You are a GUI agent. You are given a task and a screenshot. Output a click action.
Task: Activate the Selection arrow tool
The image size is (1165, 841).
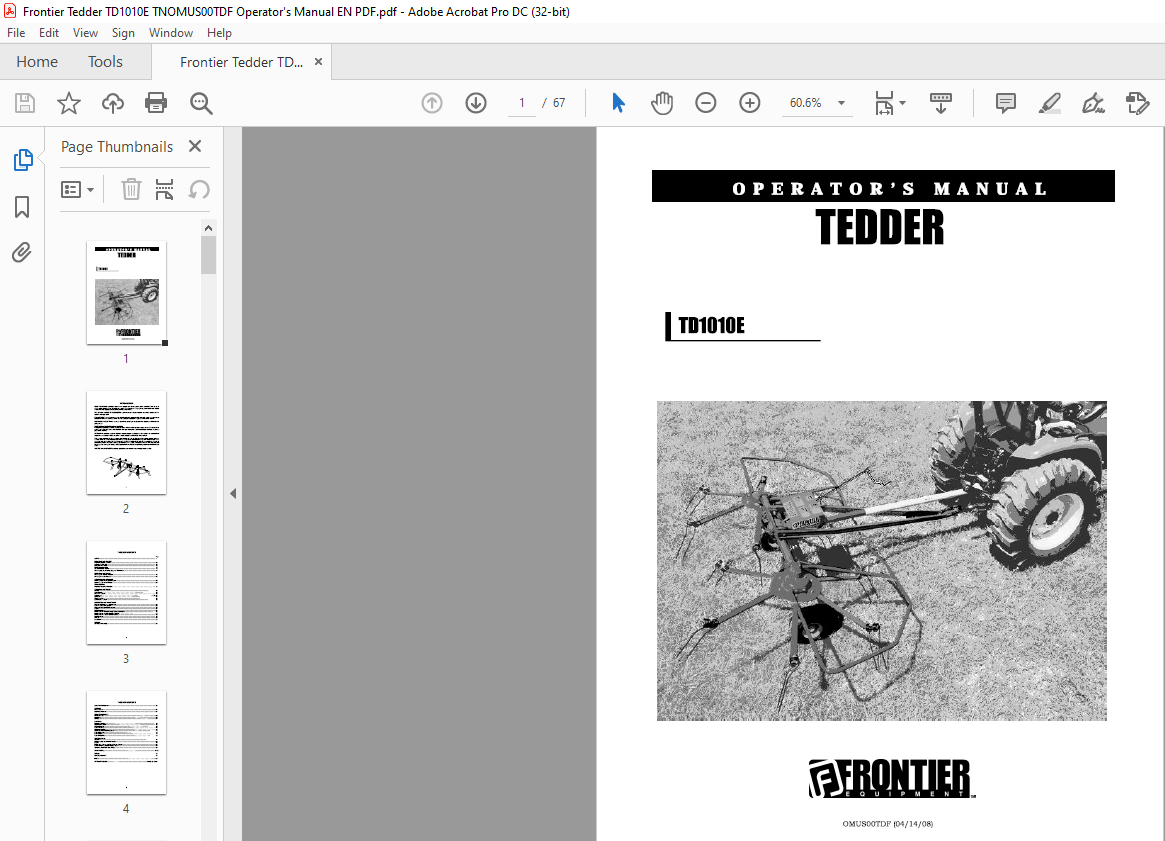click(618, 103)
